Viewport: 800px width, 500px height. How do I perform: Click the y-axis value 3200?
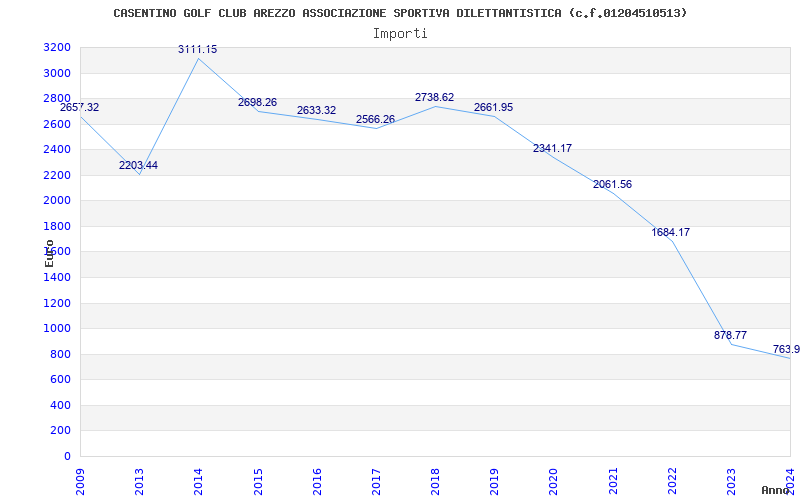[58, 48]
